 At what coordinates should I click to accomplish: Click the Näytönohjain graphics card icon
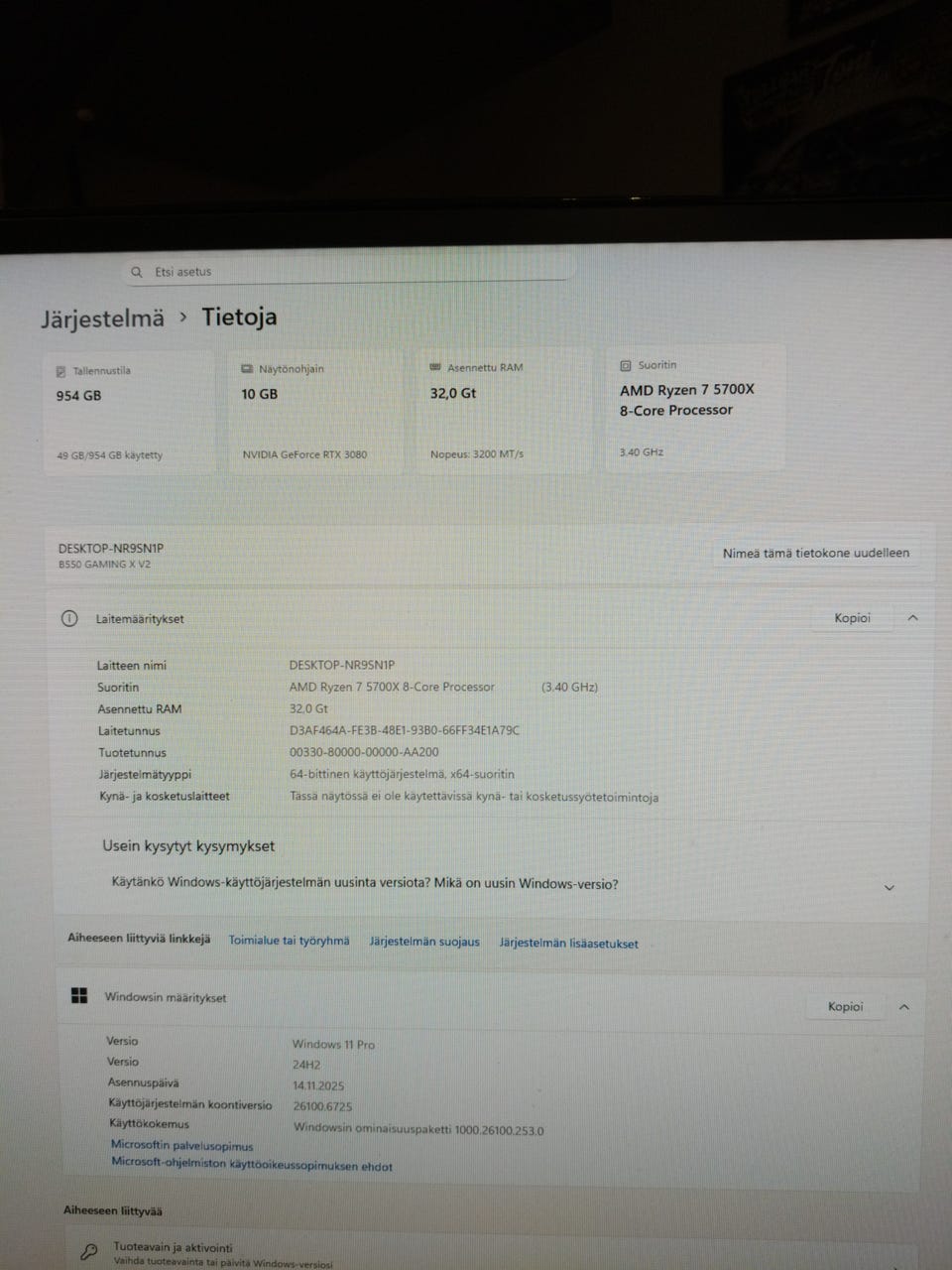(247, 369)
